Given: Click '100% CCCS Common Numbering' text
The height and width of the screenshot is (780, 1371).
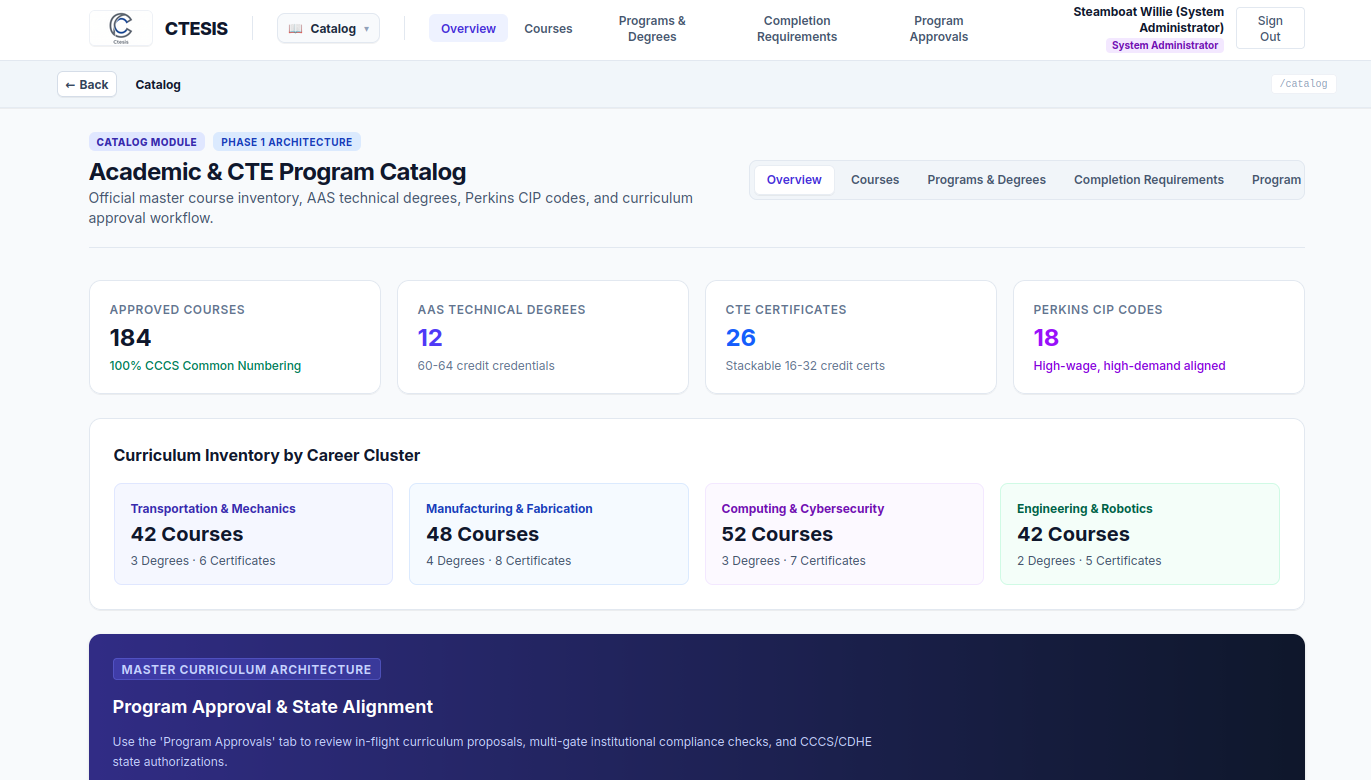Looking at the screenshot, I should (205, 366).
